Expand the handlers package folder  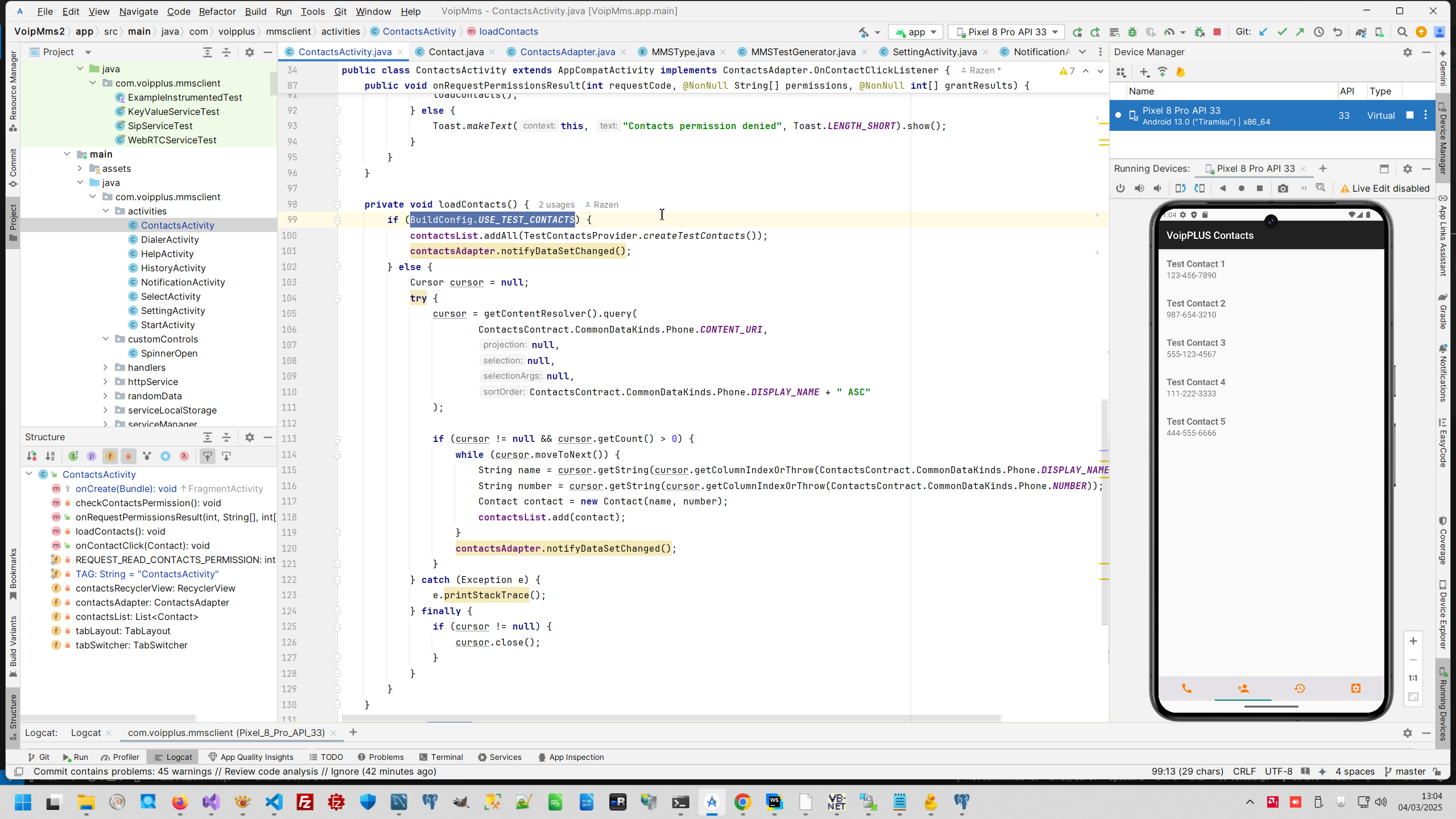click(x=105, y=367)
